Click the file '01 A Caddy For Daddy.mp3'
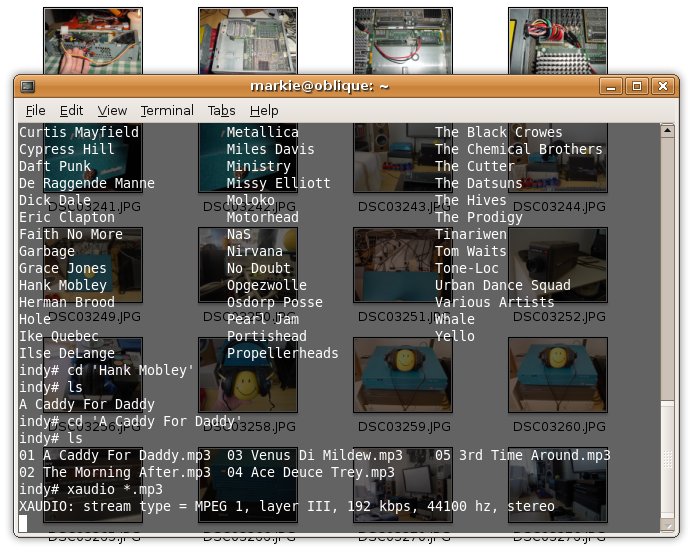Viewport: 692px width, 556px height. [115, 455]
